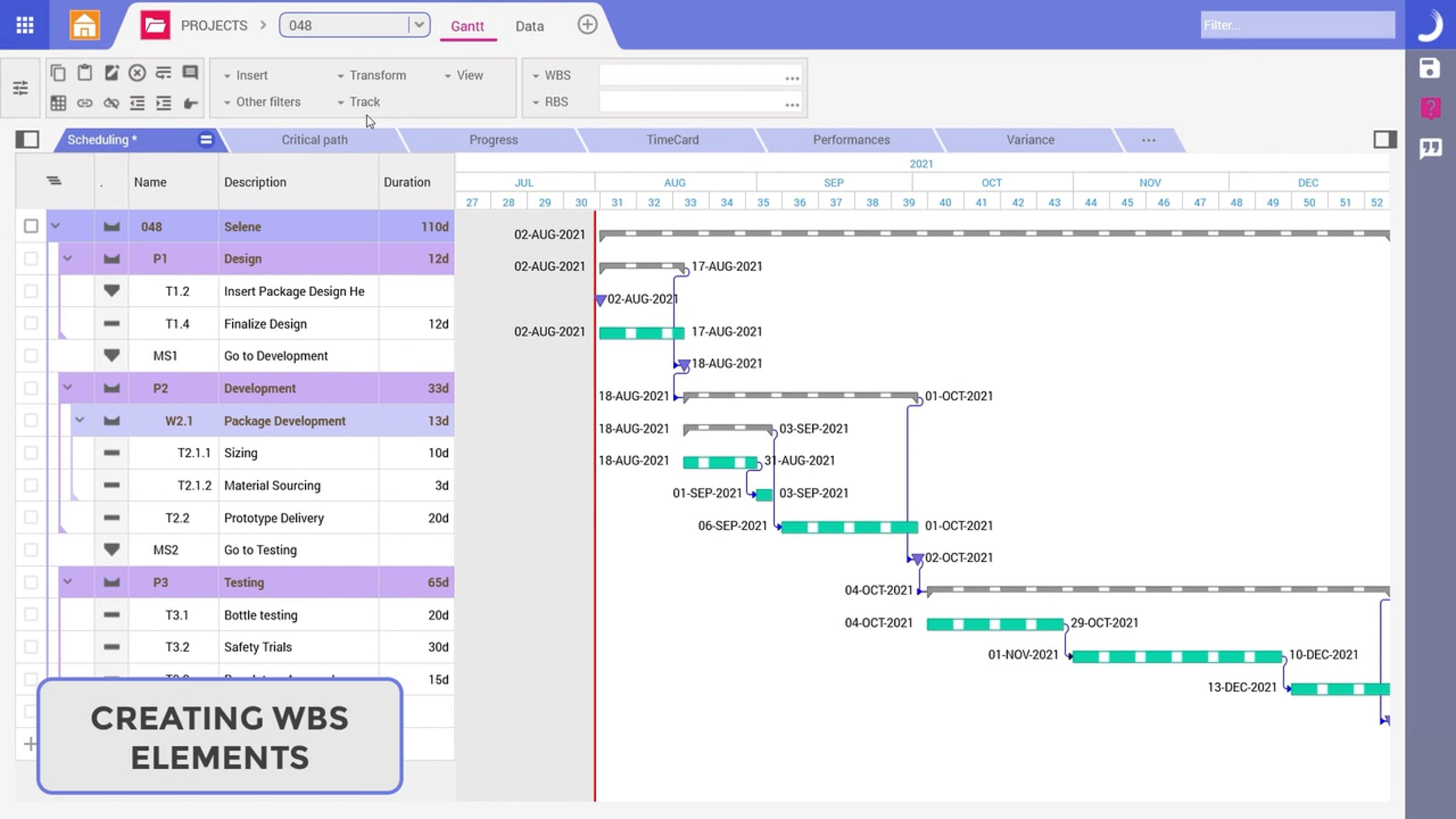1456x819 pixels.
Task: Switch to the Critical path tab
Action: point(314,140)
